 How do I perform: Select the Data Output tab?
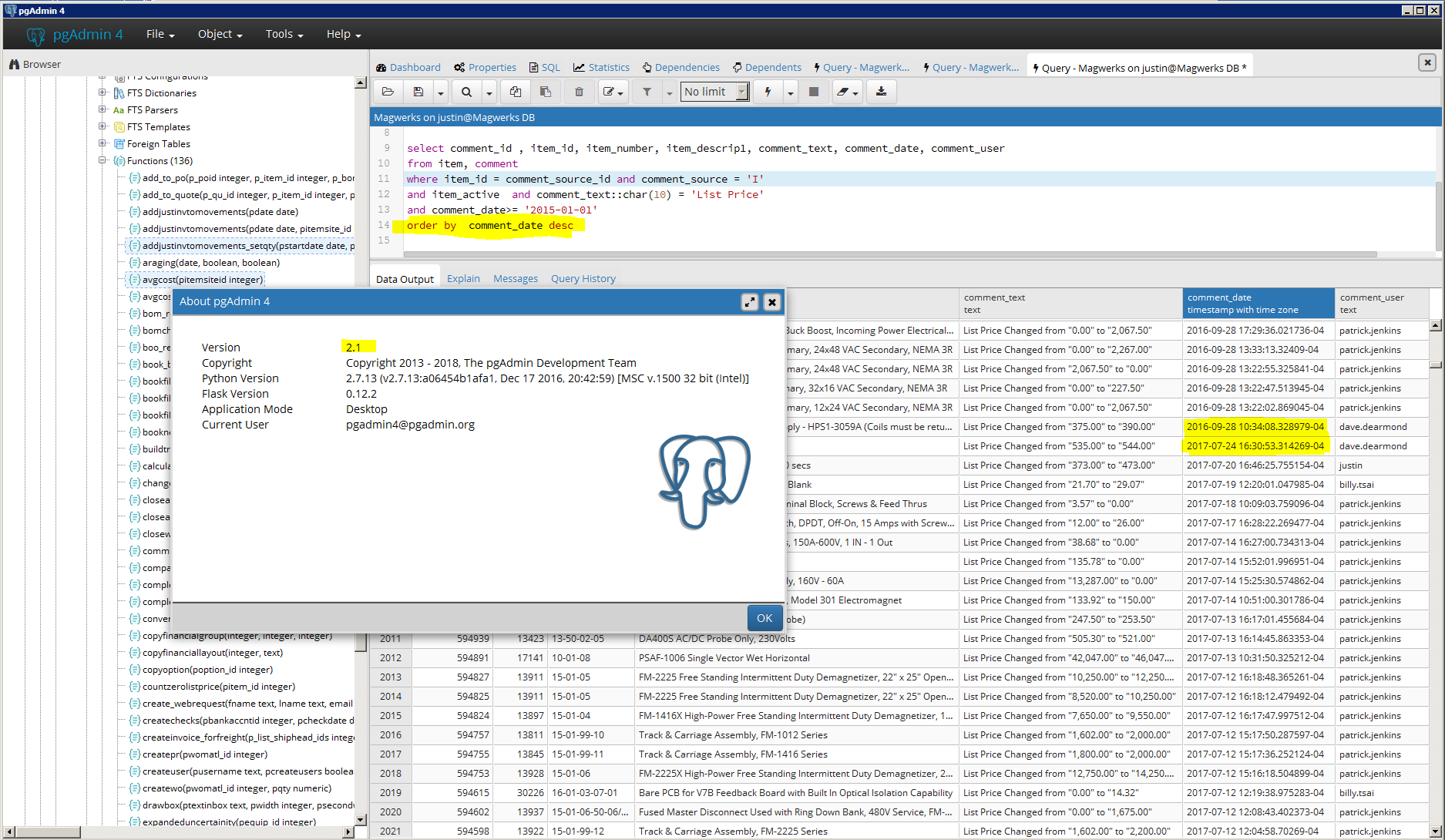[405, 279]
